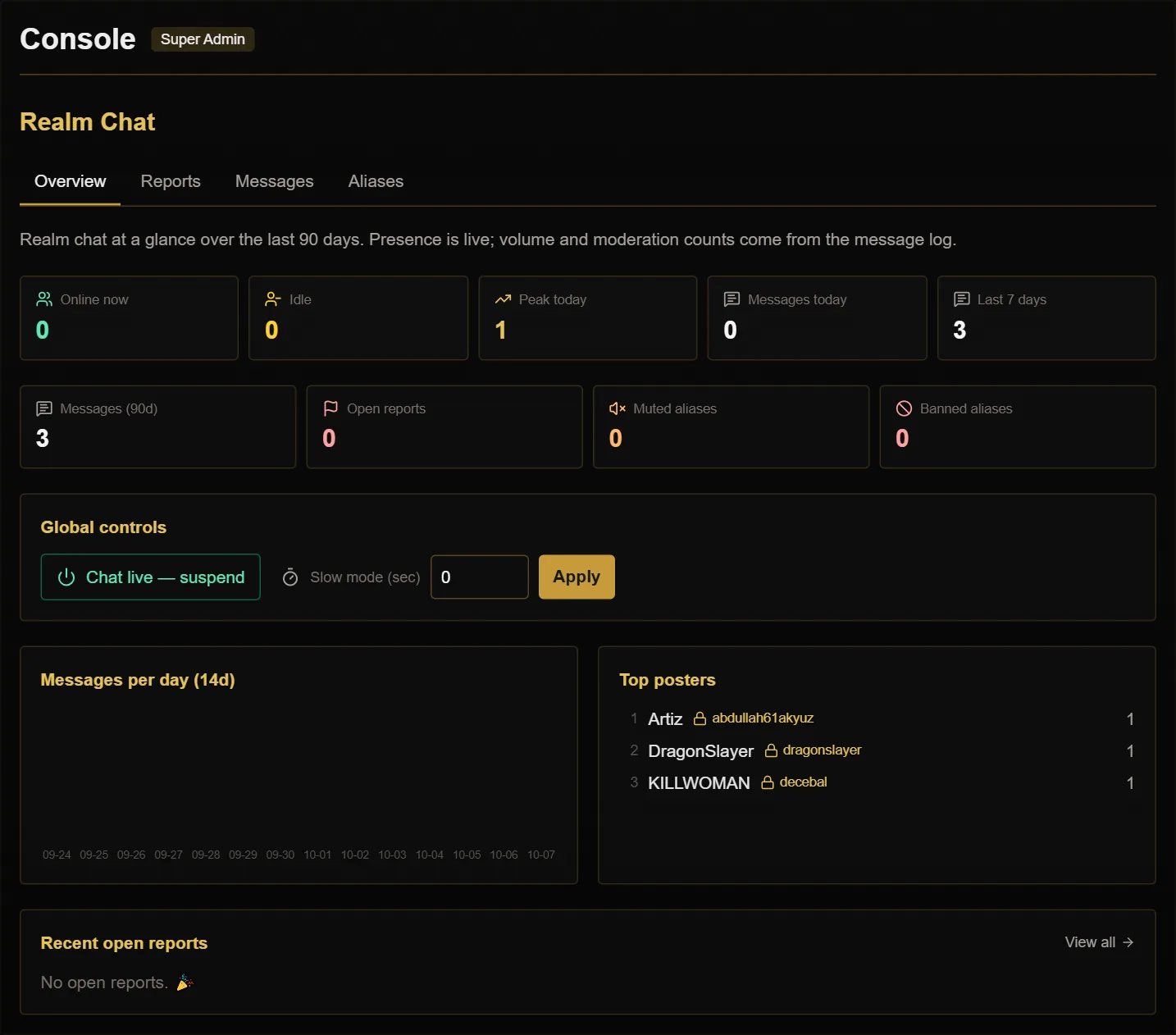1176x1035 pixels.
Task: Click the Open reports flag icon
Action: coord(330,408)
